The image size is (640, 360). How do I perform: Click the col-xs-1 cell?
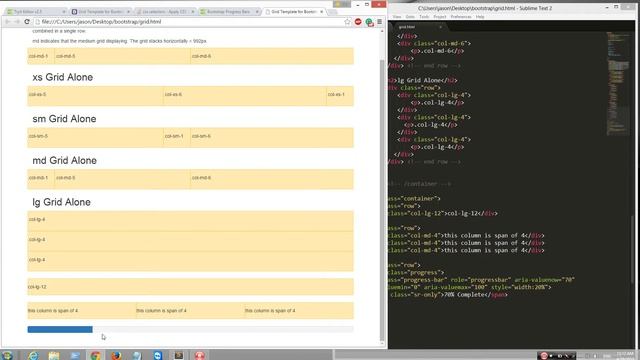pyautogui.click(x=340, y=96)
